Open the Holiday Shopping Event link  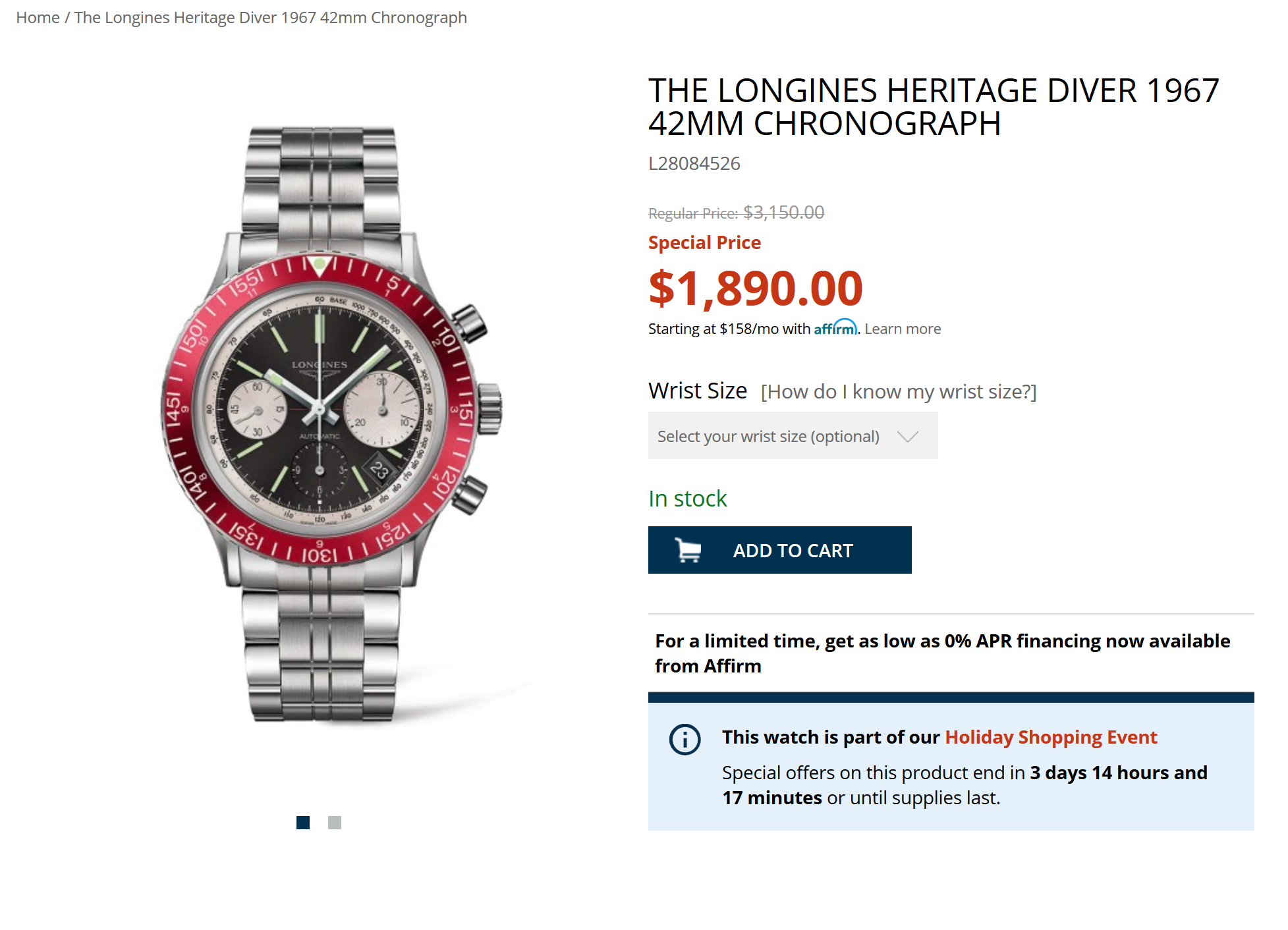tap(1051, 737)
